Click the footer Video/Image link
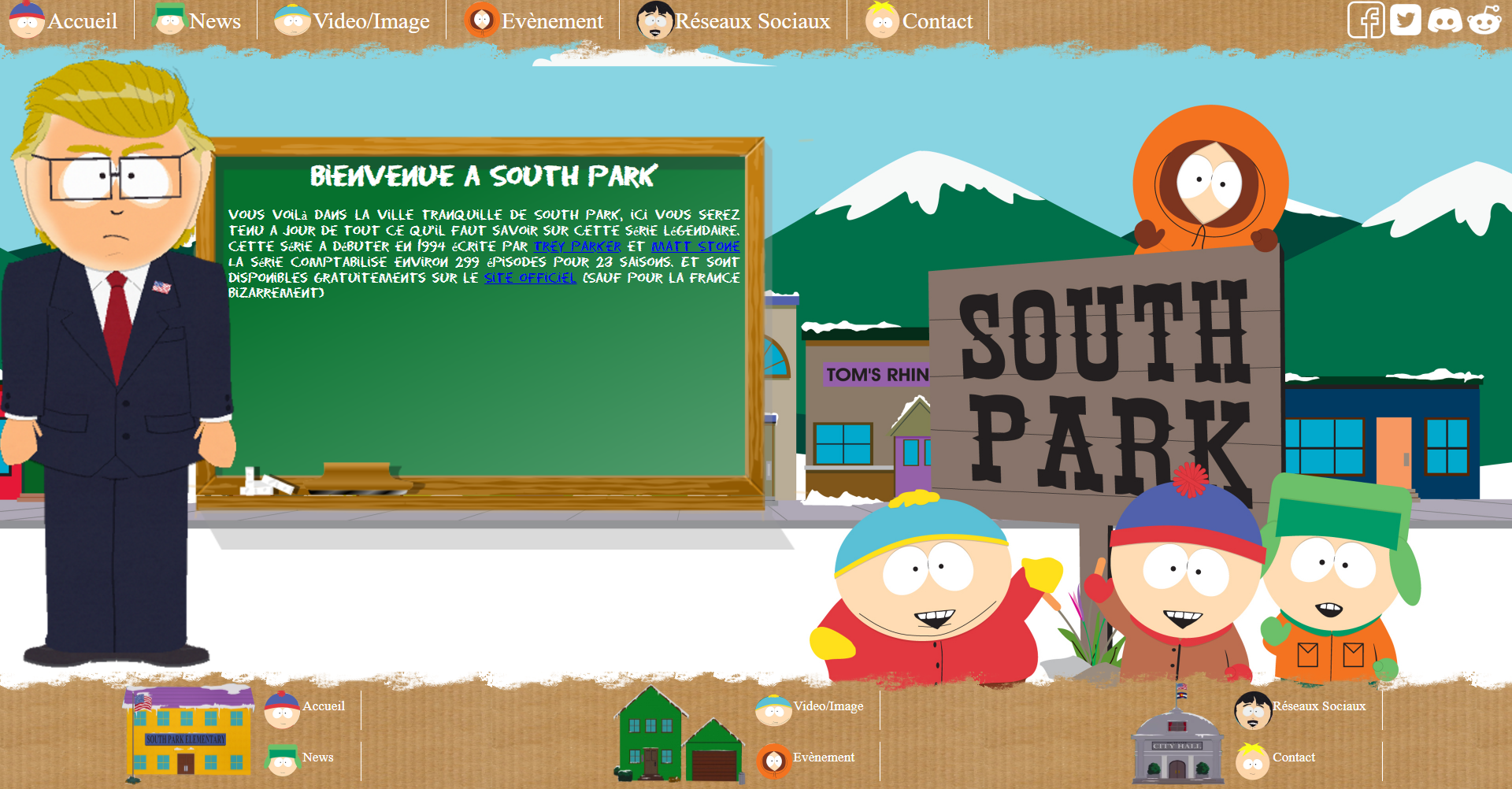This screenshot has height=789, width=1512. click(828, 706)
